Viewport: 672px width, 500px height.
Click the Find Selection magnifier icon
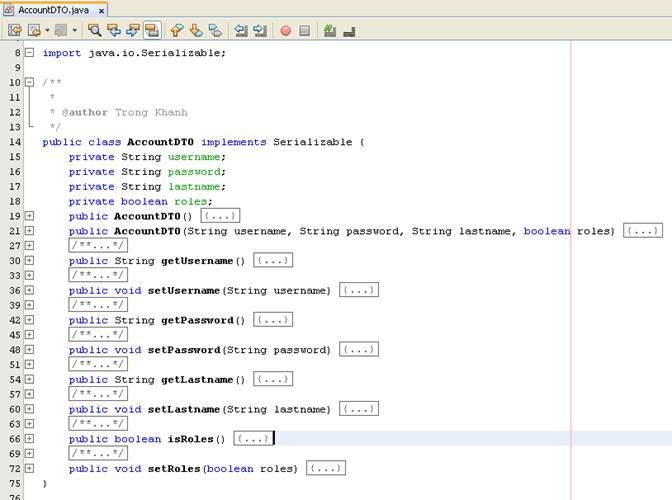point(94,30)
